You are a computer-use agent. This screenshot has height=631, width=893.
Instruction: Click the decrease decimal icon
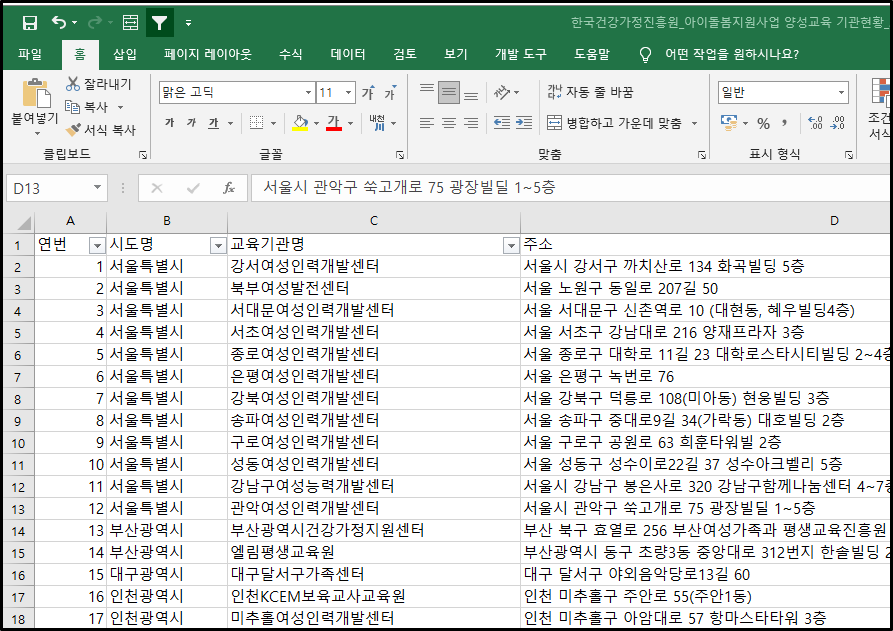pos(838,123)
